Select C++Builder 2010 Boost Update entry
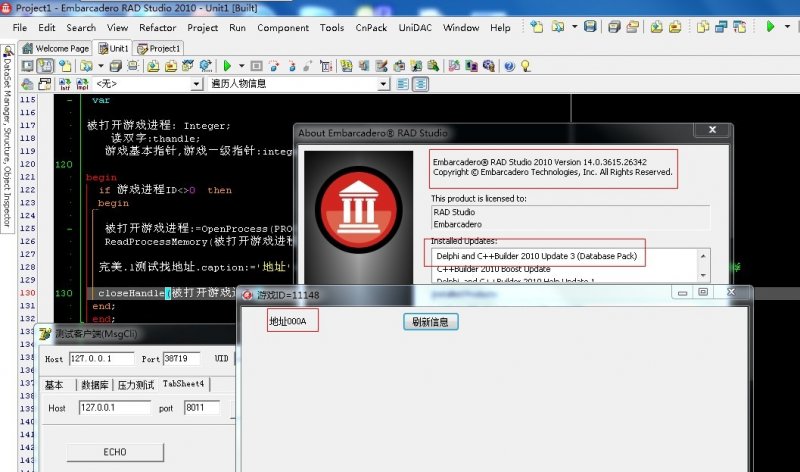The width and height of the screenshot is (800, 472). pyautogui.click(x=493, y=269)
